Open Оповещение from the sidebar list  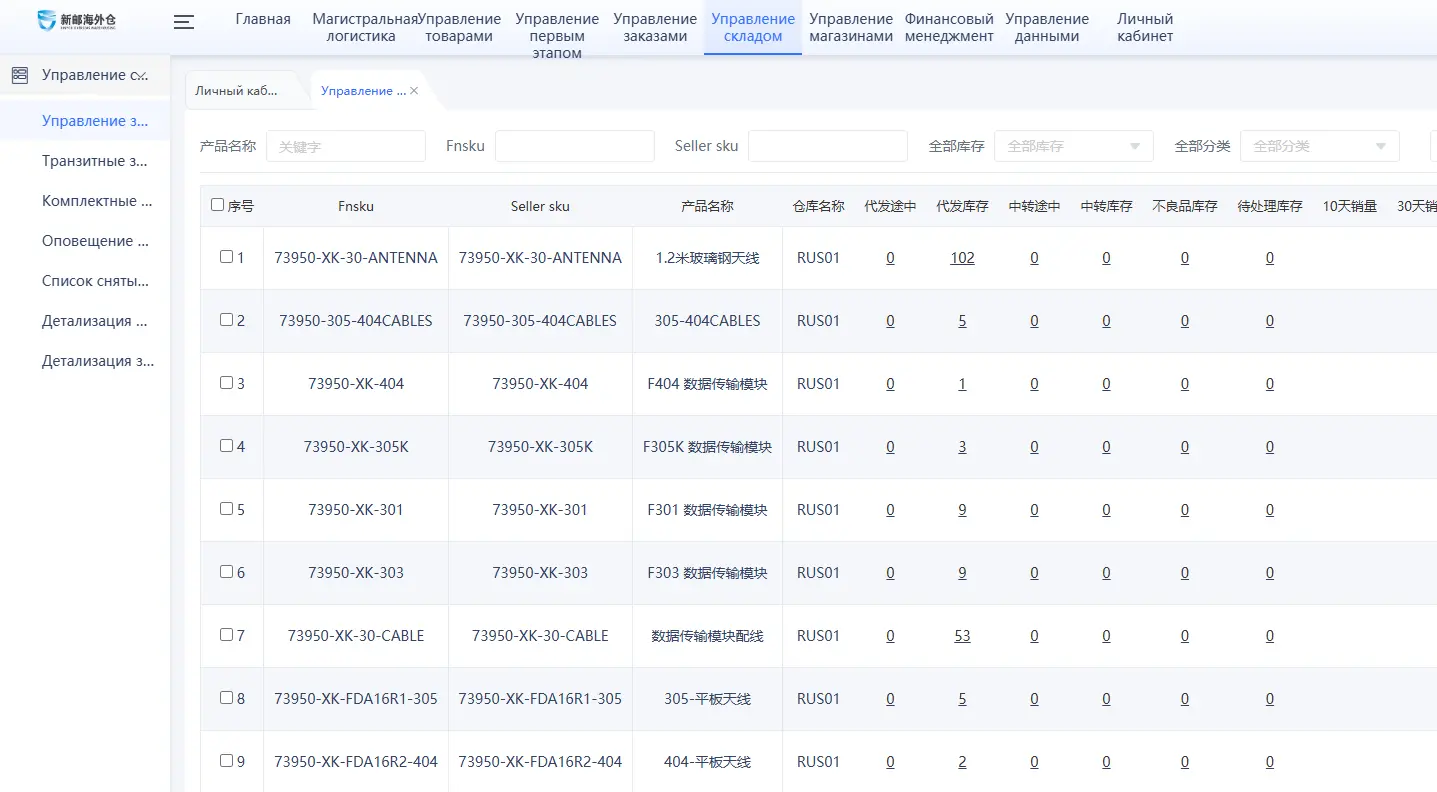[x=94, y=240]
